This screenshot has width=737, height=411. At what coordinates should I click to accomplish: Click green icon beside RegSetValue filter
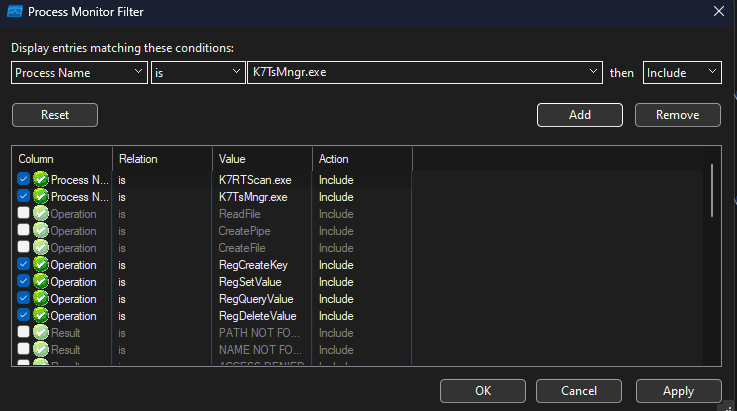tap(41, 282)
